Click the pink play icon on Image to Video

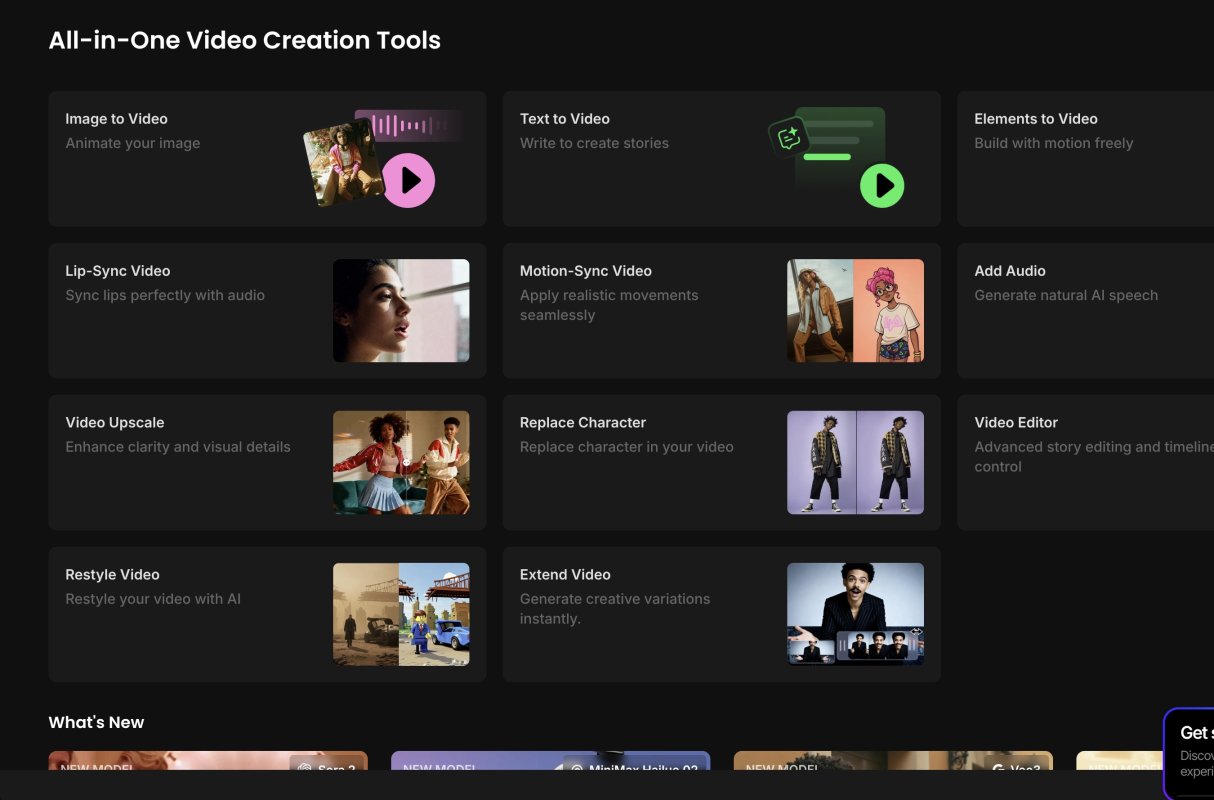pyautogui.click(x=409, y=180)
